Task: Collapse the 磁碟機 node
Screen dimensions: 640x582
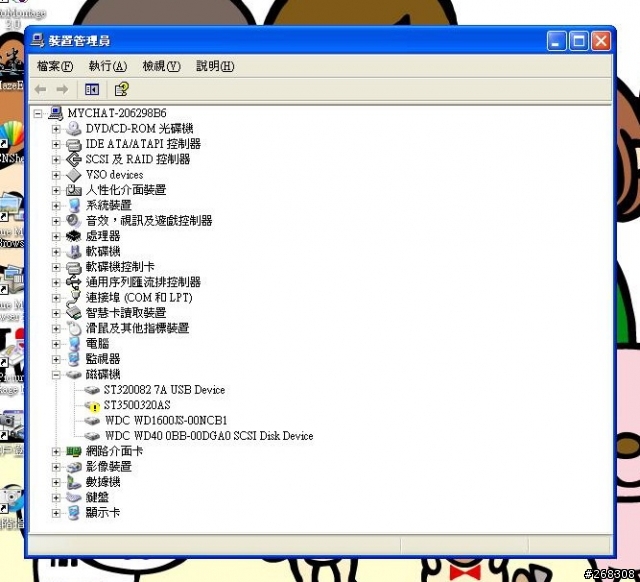Action: coord(56,375)
